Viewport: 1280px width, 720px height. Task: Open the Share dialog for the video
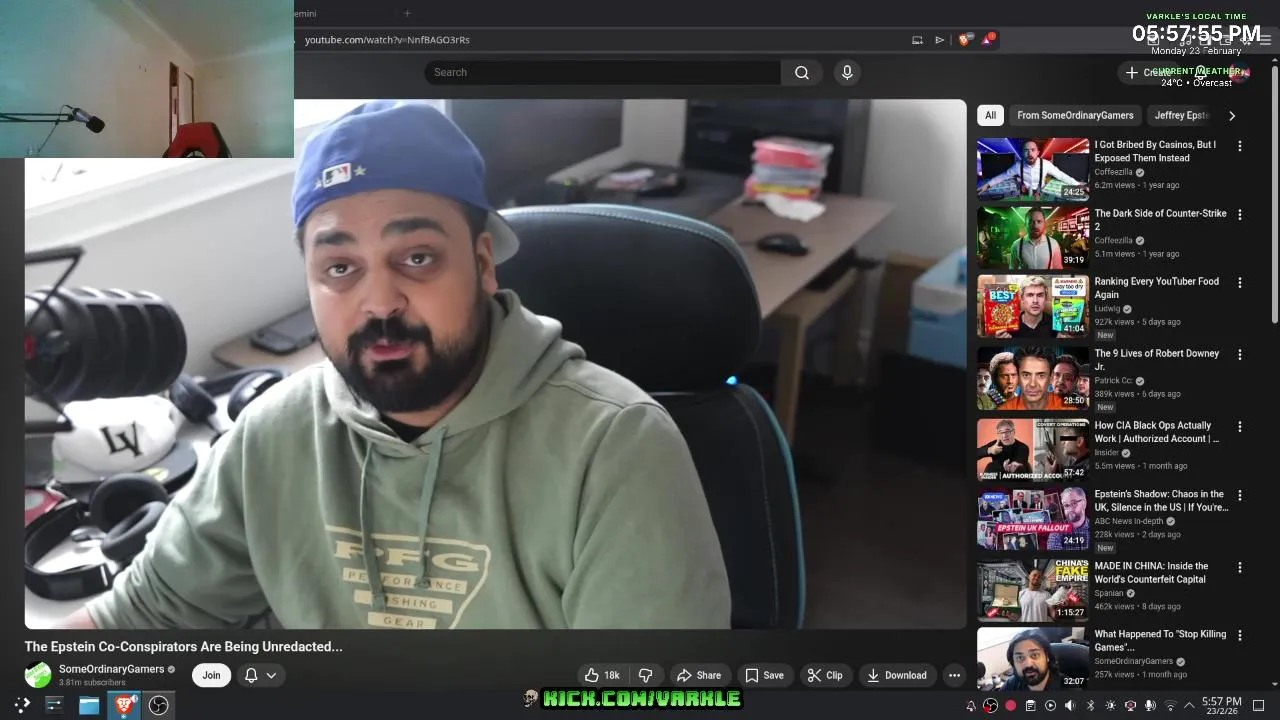click(x=699, y=675)
